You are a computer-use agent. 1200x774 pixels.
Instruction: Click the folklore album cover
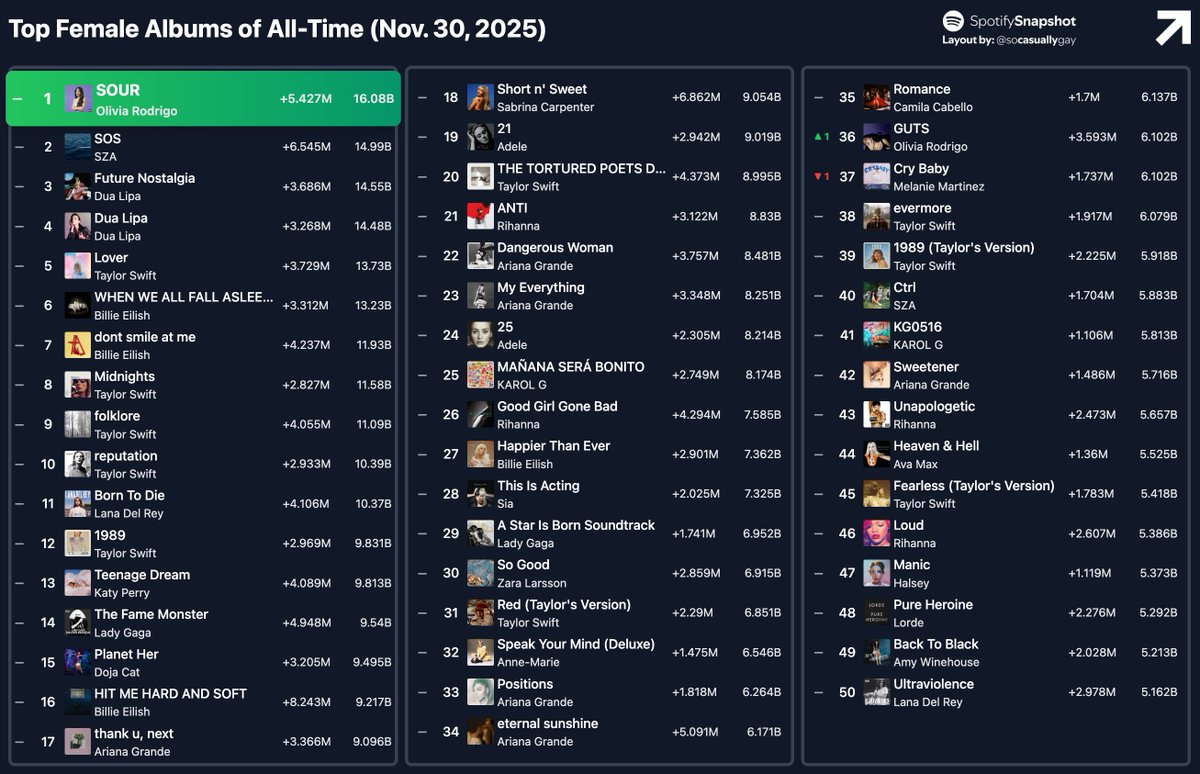(78, 425)
